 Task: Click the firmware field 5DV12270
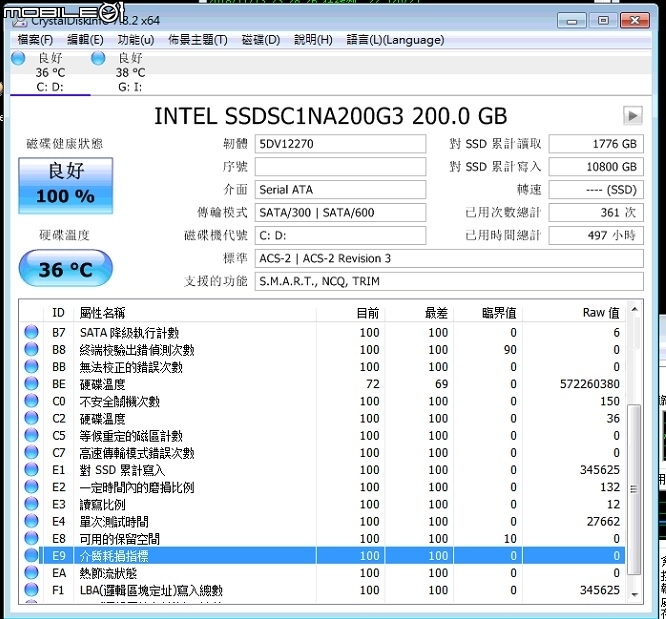340,144
